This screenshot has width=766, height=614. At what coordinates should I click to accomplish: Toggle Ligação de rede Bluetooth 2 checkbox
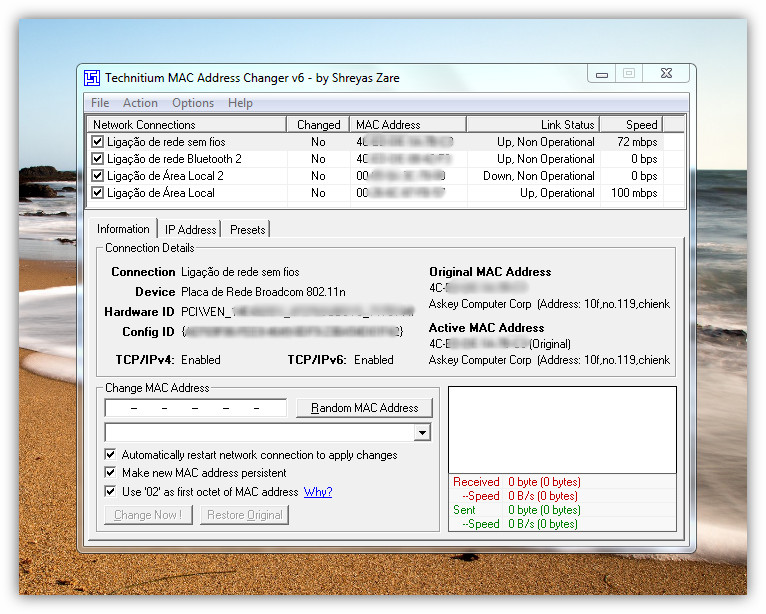coord(98,159)
